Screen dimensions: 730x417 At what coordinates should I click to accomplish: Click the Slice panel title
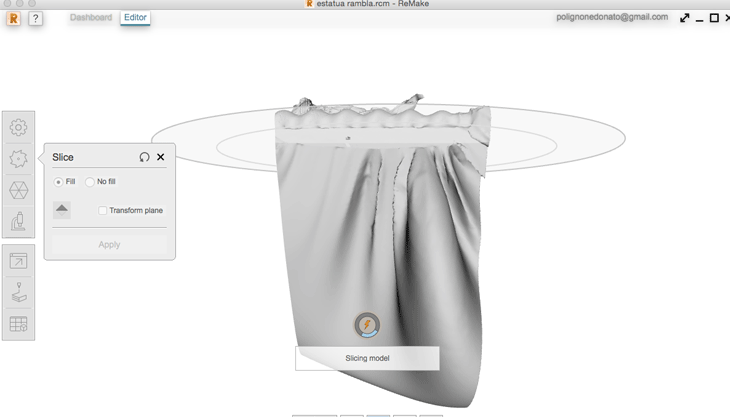point(63,157)
